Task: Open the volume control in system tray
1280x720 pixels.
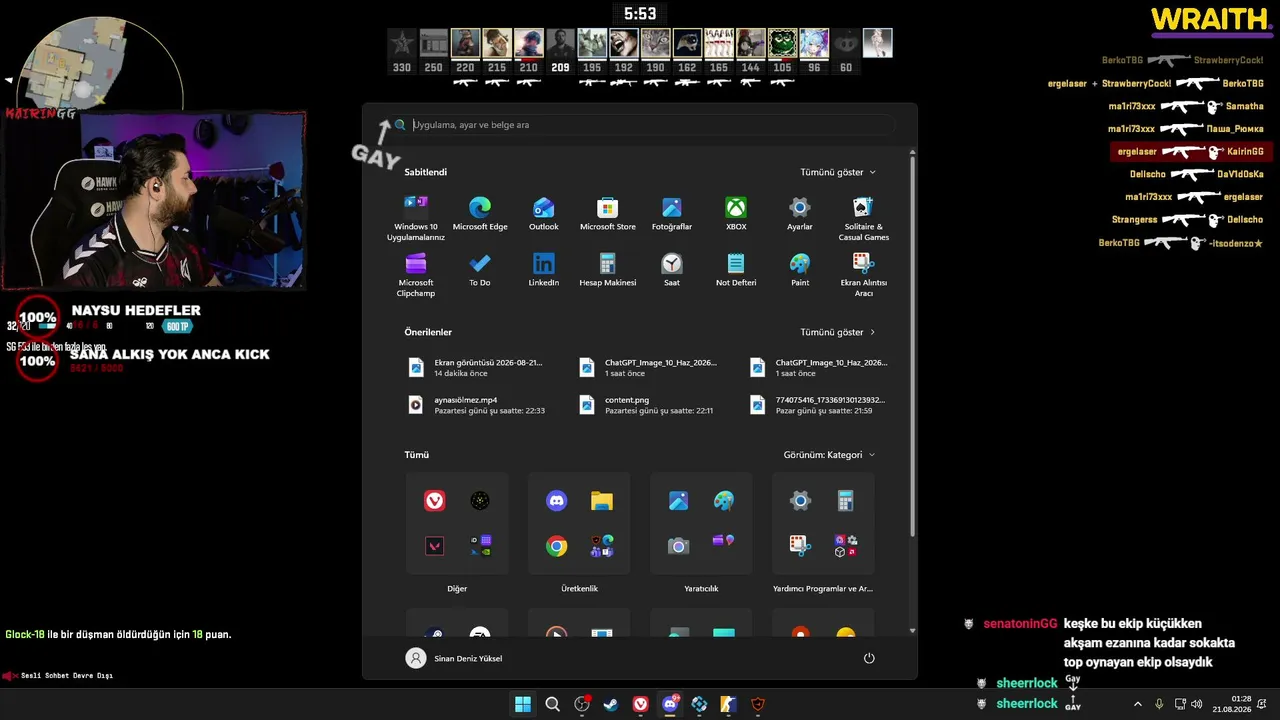Action: point(1197,704)
